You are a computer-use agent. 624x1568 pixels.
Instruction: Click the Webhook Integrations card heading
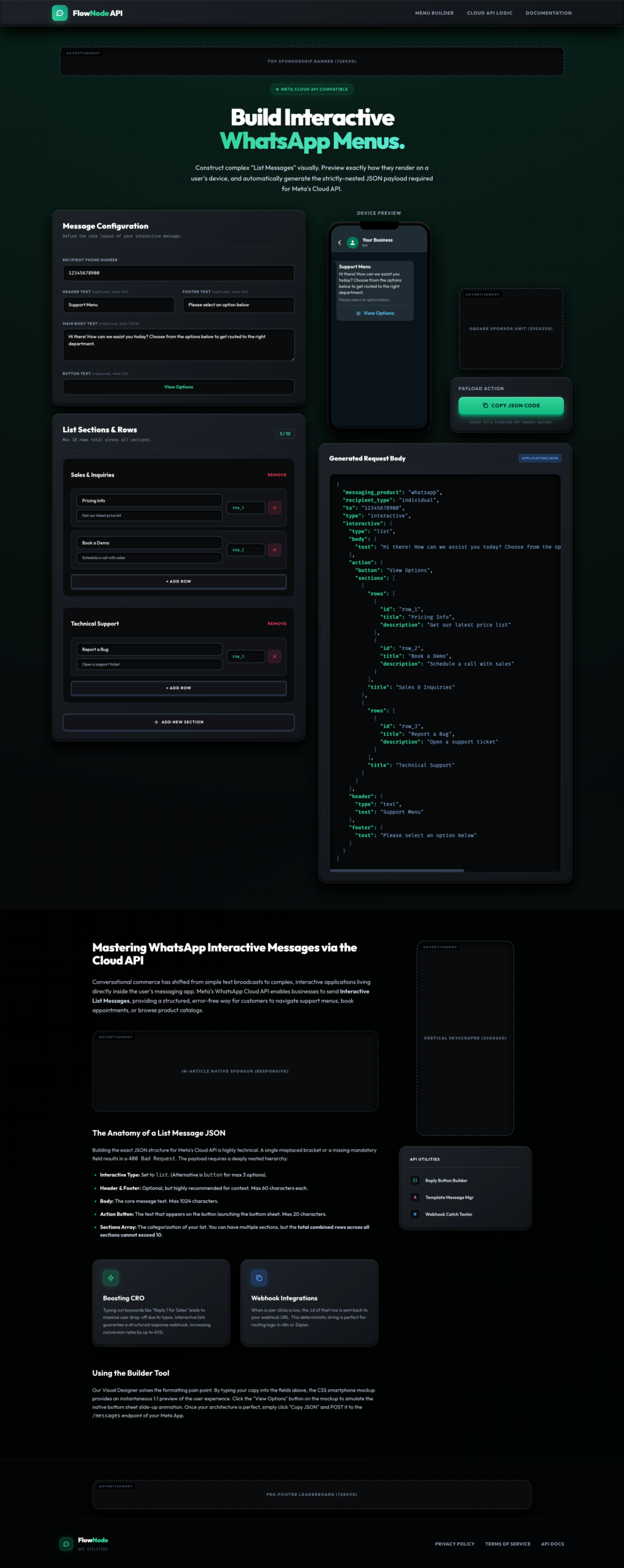pyautogui.click(x=284, y=1298)
